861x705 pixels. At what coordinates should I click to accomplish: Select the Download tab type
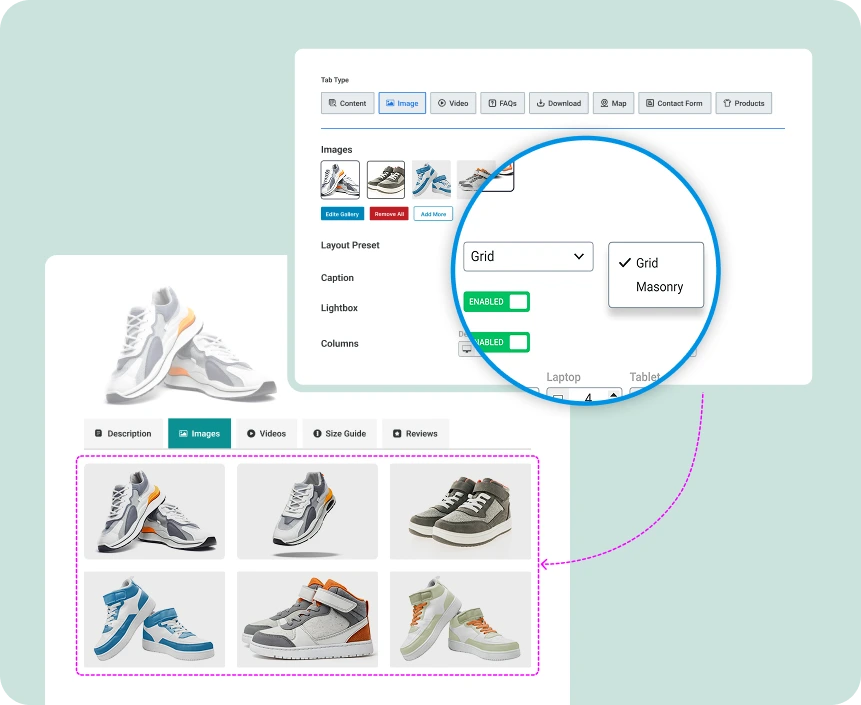click(558, 103)
